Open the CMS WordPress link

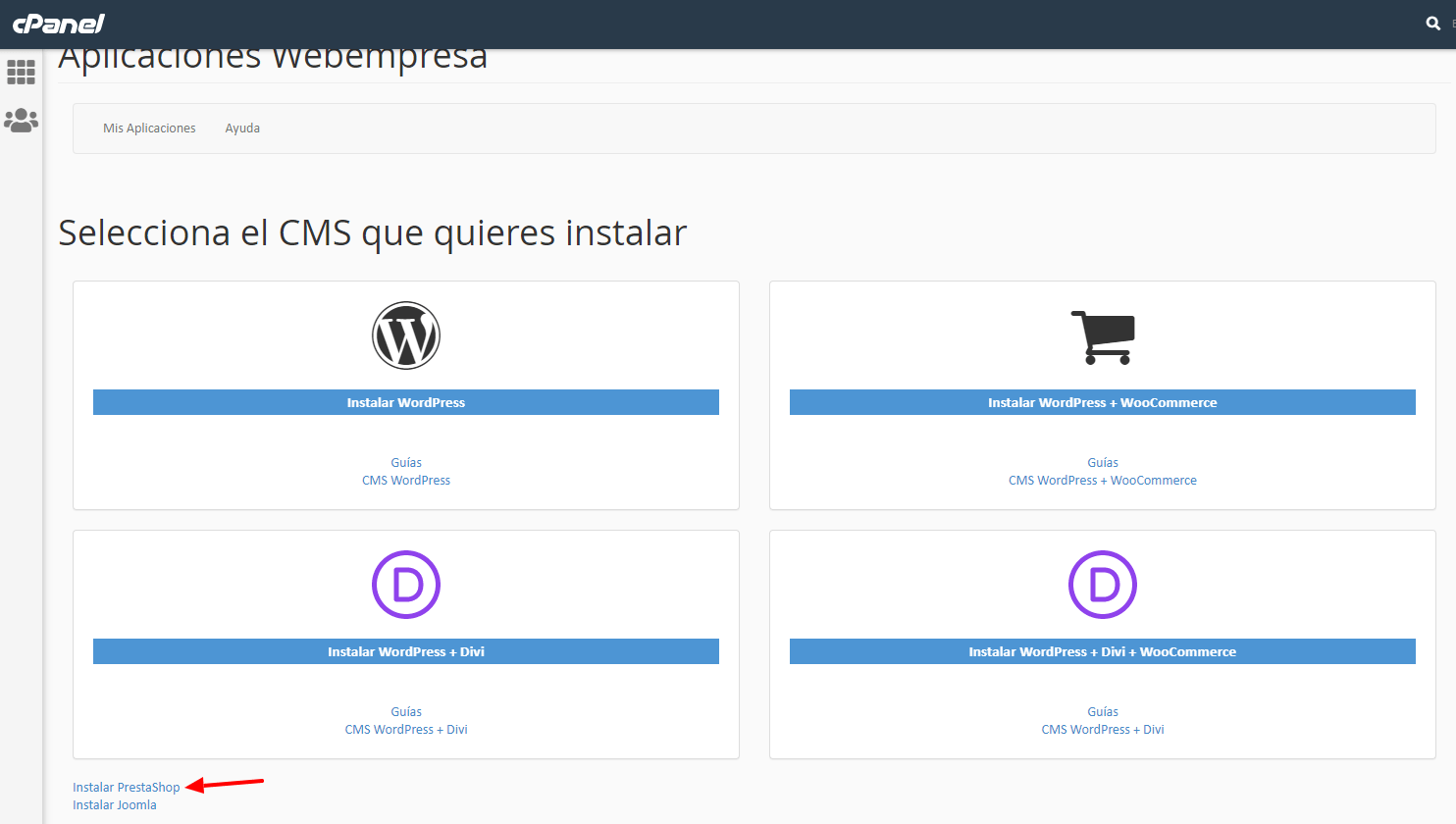pyautogui.click(x=406, y=481)
